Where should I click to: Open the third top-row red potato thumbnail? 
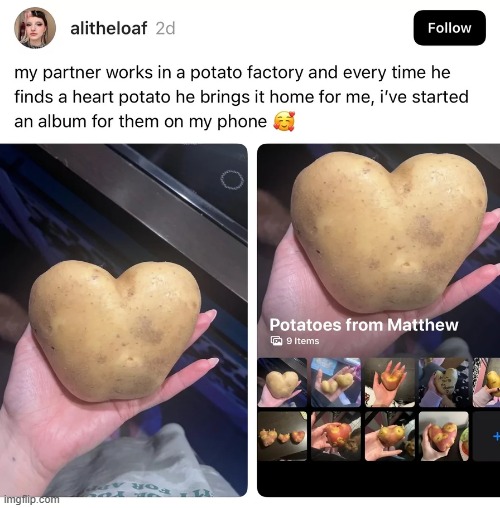tap(390, 382)
